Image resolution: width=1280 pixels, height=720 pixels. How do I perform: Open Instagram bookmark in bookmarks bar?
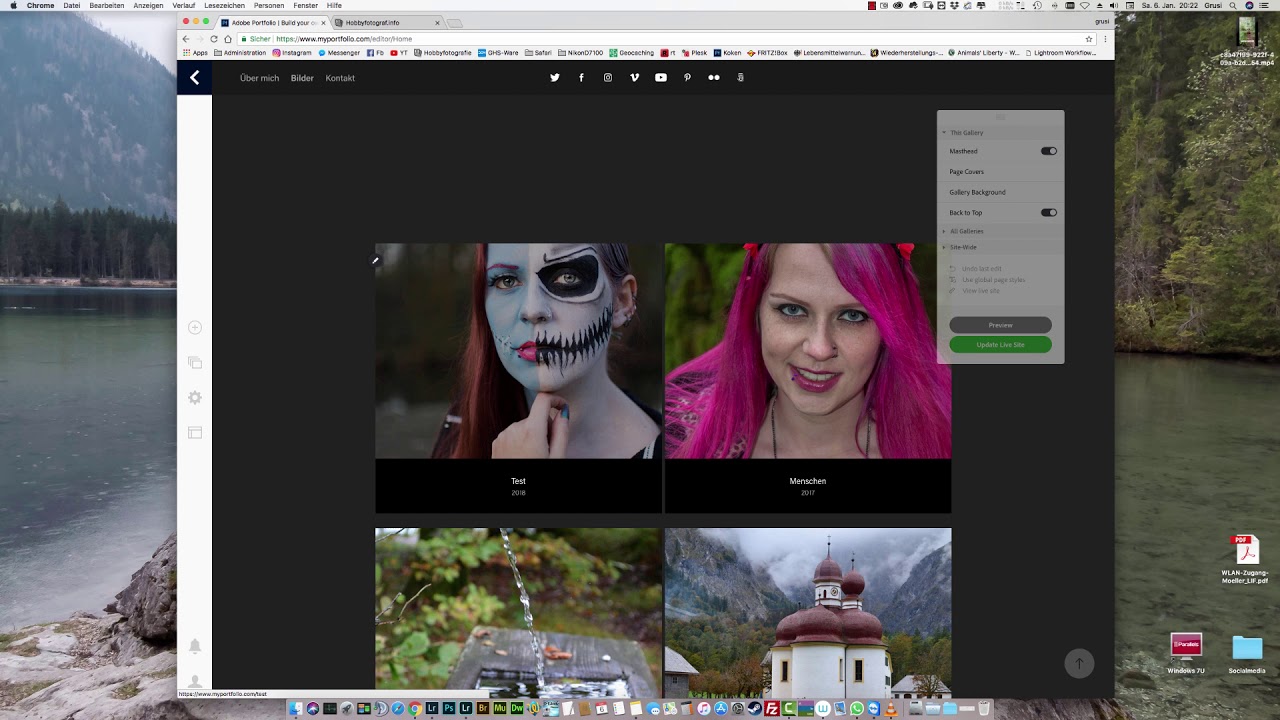pos(292,52)
